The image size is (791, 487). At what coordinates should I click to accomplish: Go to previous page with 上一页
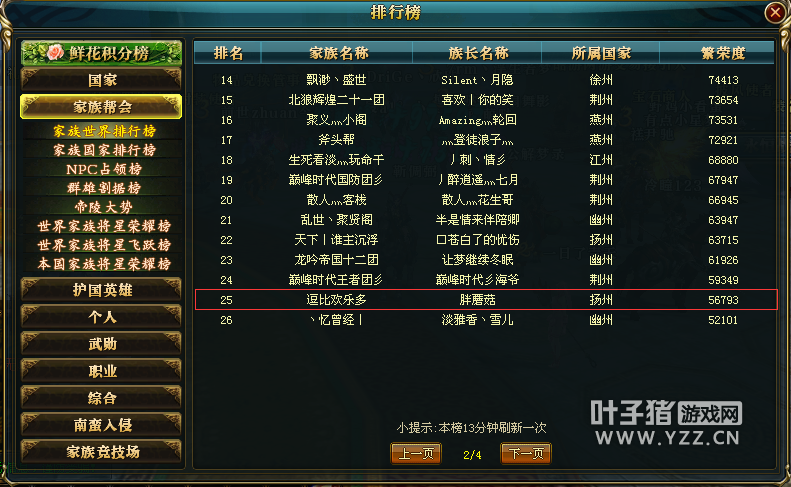pyautogui.click(x=416, y=454)
